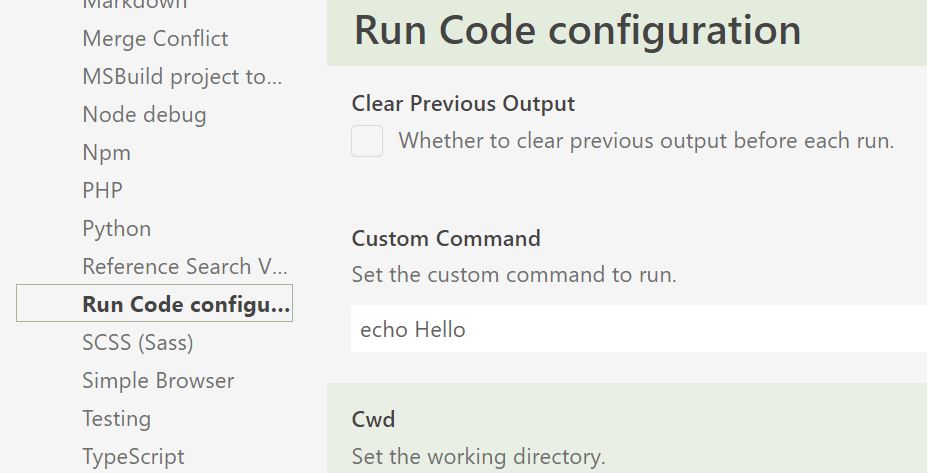Click the Custom Command input field
The width and height of the screenshot is (927, 473).
click(638, 329)
